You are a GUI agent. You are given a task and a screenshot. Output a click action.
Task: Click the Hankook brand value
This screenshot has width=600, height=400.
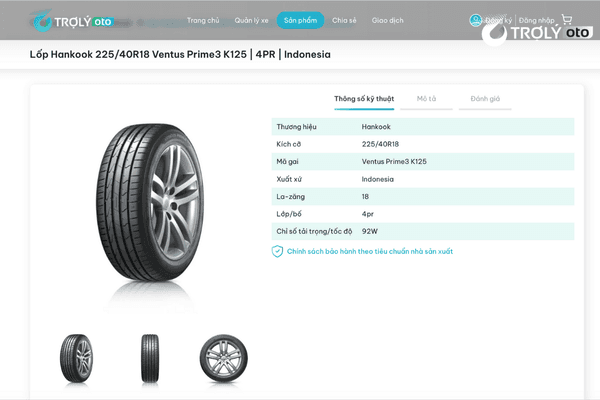376,127
